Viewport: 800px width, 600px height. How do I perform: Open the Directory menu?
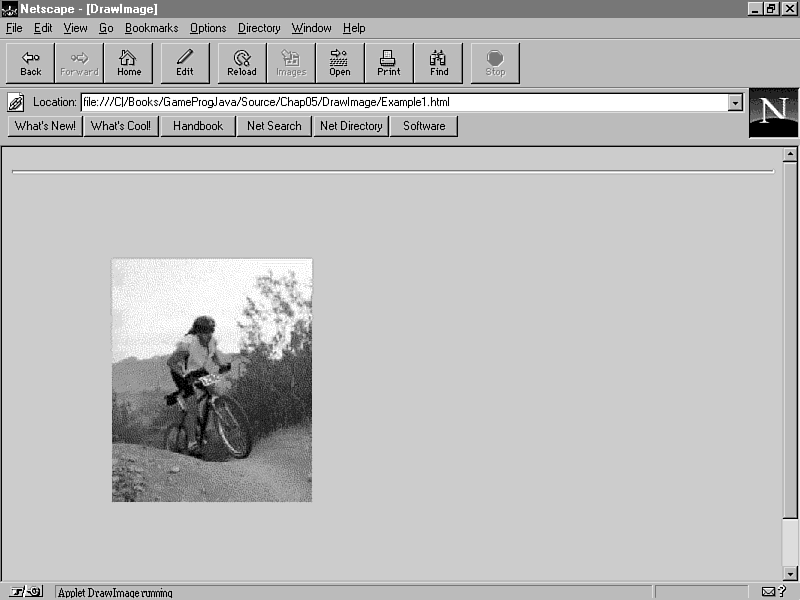pos(259,28)
